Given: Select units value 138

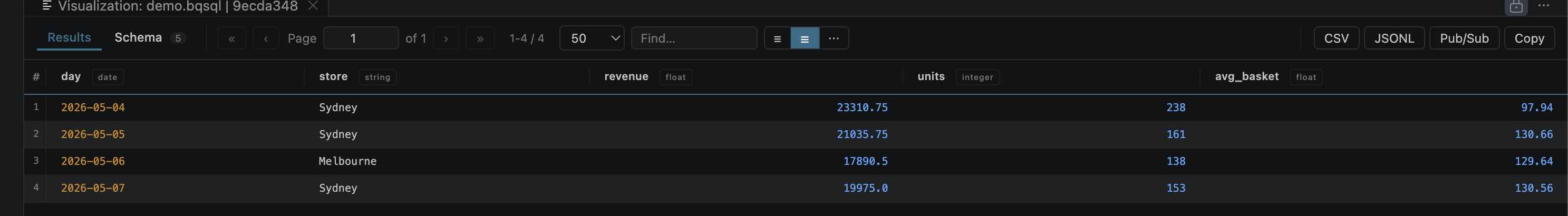Looking at the screenshot, I should 1175,161.
